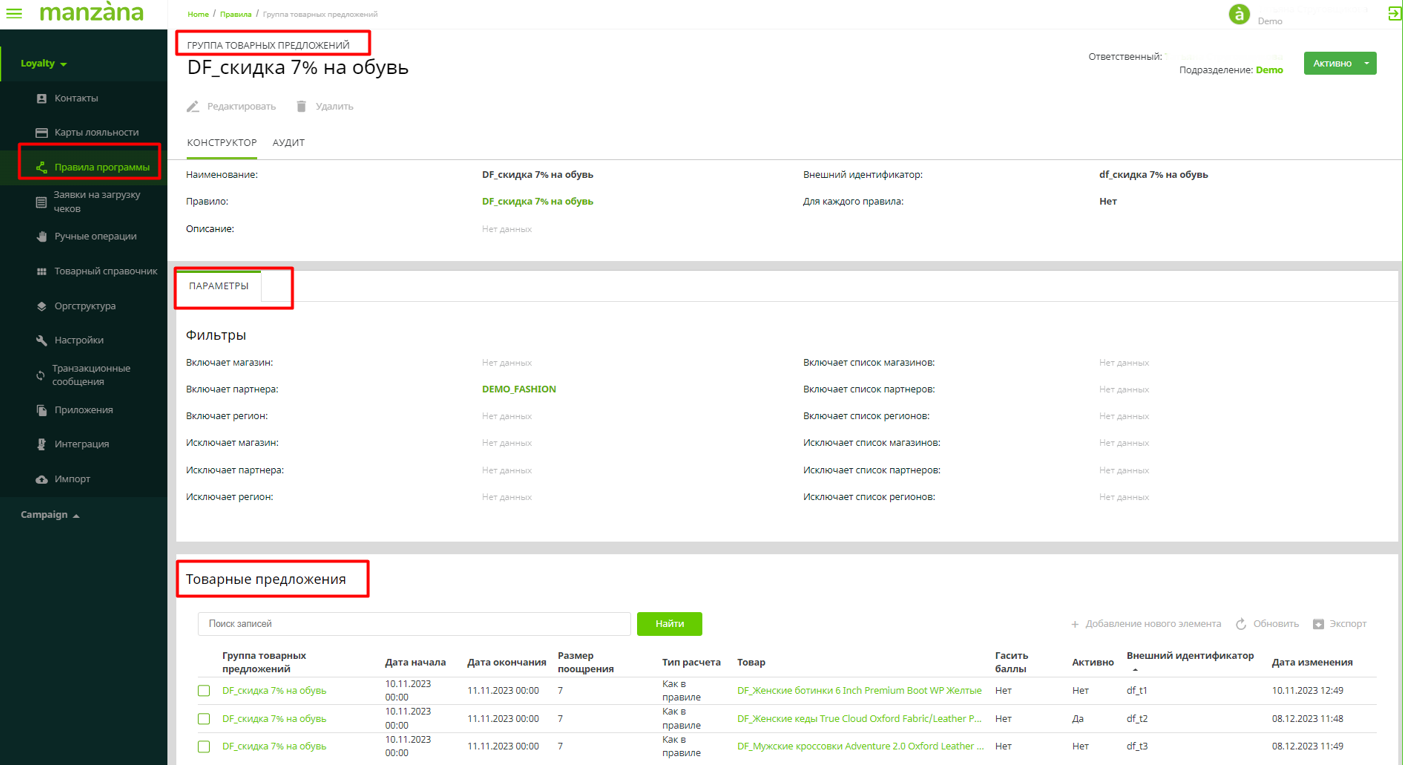Click the Экспорт export icon
This screenshot has width=1403, height=765.
(1318, 624)
